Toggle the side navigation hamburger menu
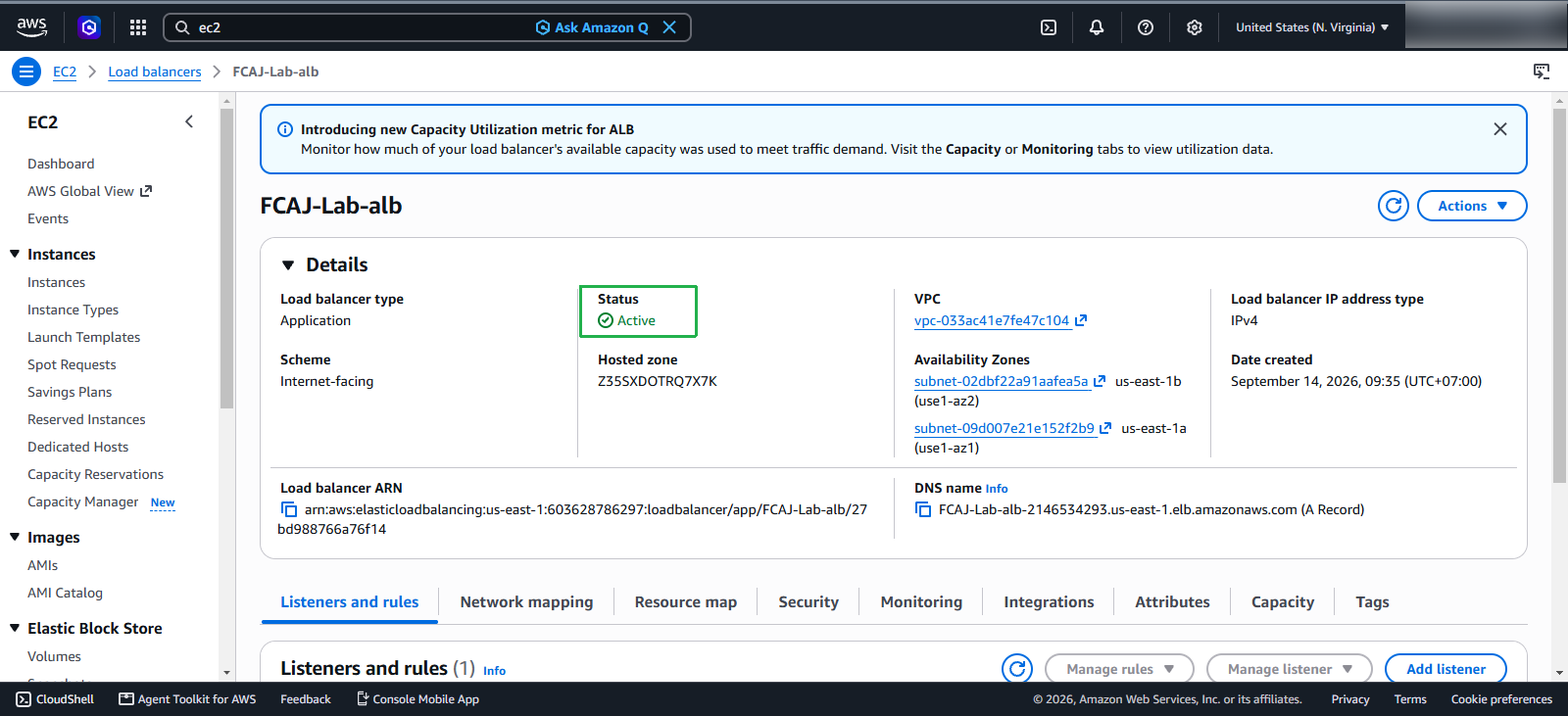 (x=26, y=72)
